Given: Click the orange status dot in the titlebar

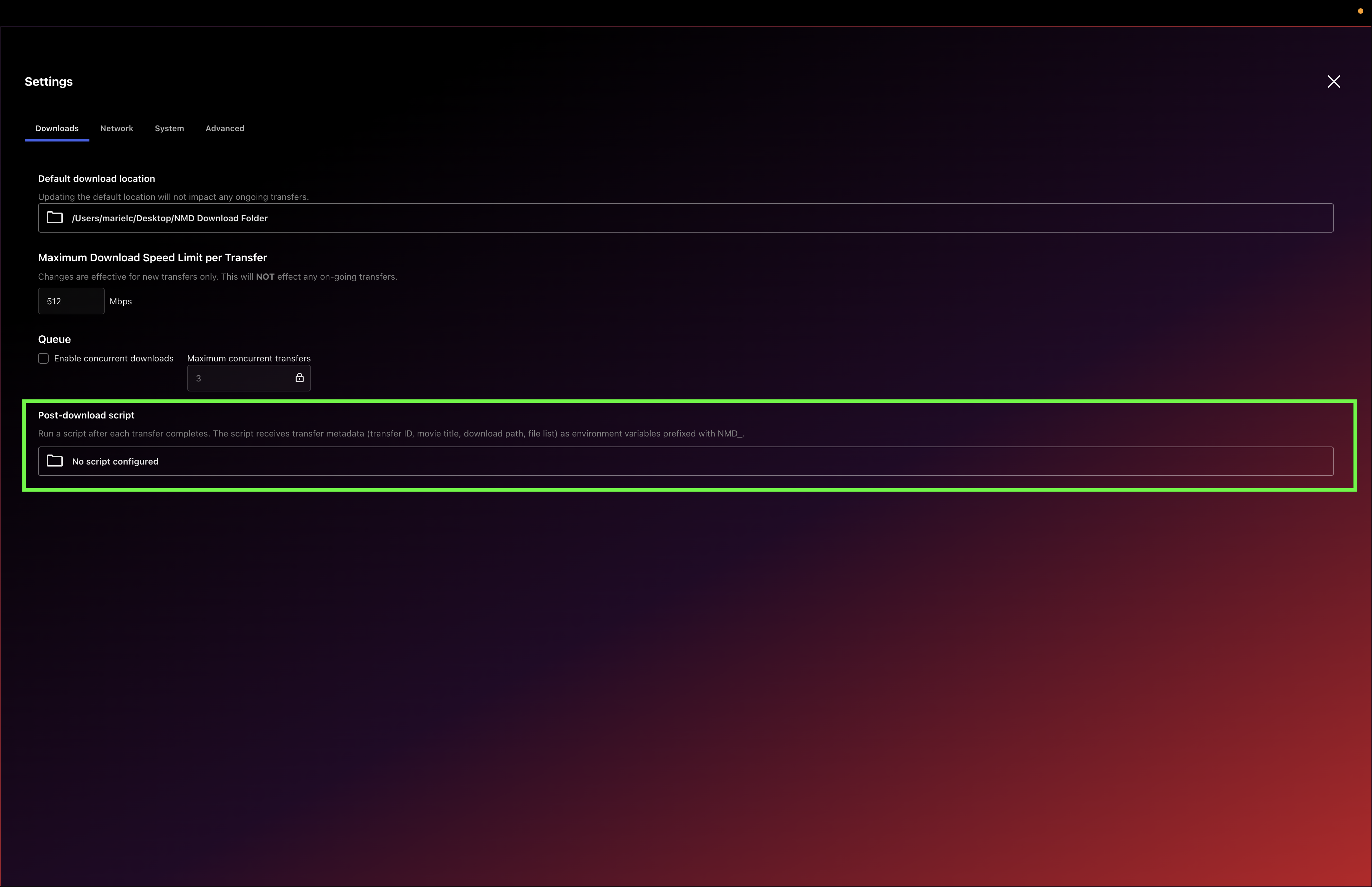Looking at the screenshot, I should click(x=1360, y=10).
